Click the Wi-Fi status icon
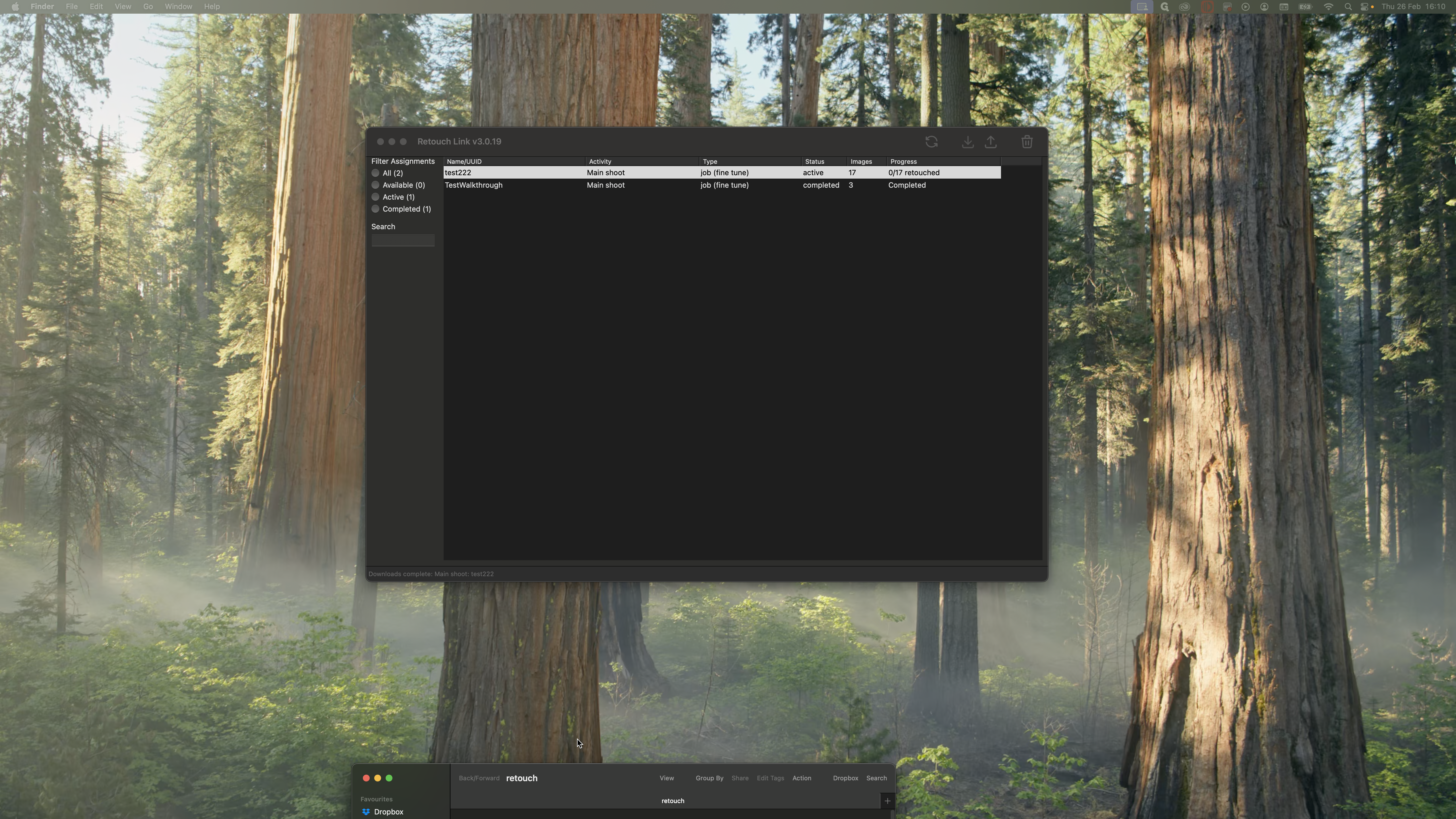 tap(1328, 7)
